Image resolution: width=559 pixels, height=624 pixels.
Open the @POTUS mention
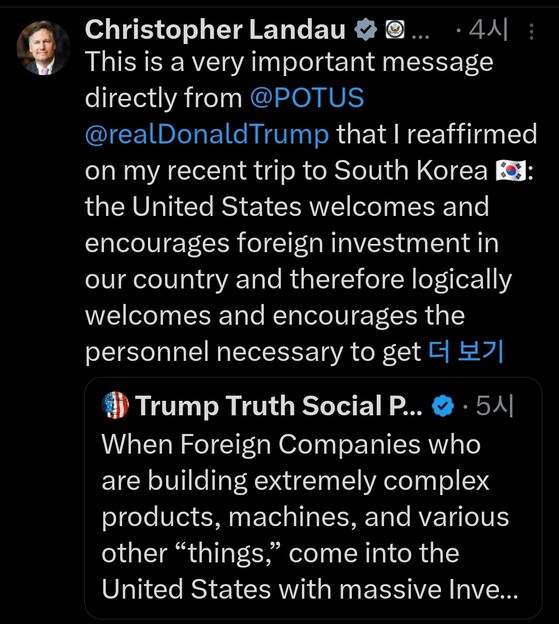307,98
